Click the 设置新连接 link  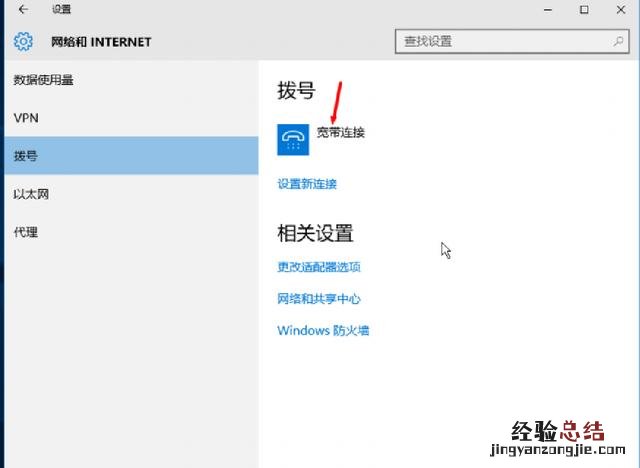pyautogui.click(x=307, y=184)
